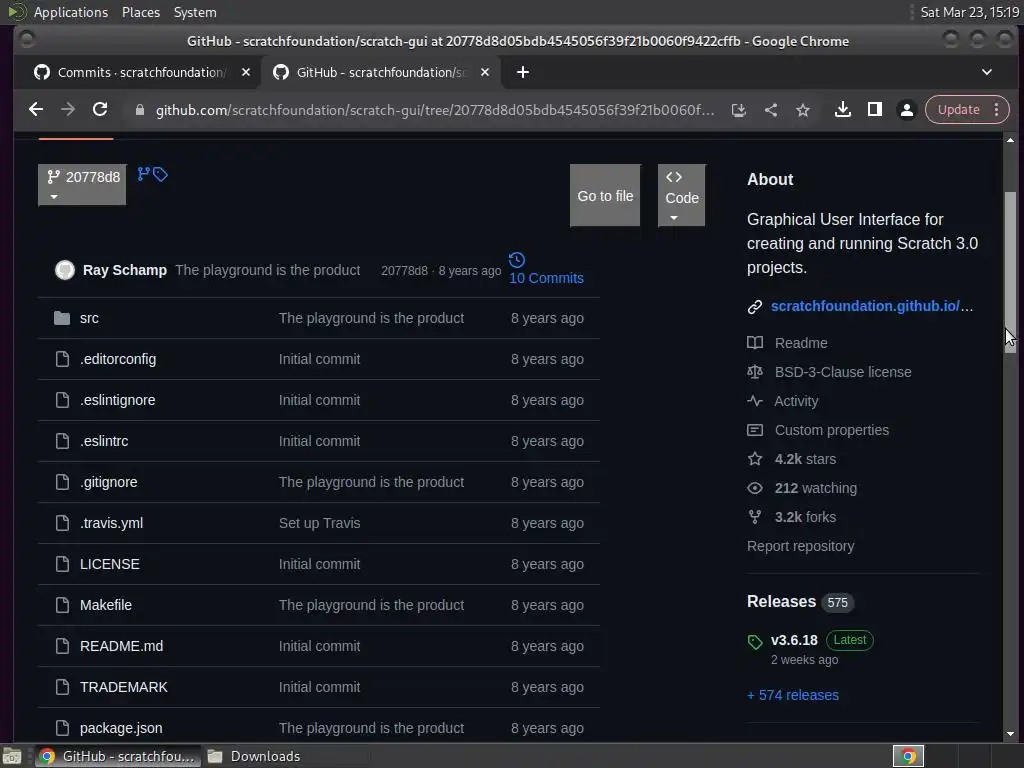Open Custom properties link
The height and width of the screenshot is (768, 1024).
(x=831, y=430)
